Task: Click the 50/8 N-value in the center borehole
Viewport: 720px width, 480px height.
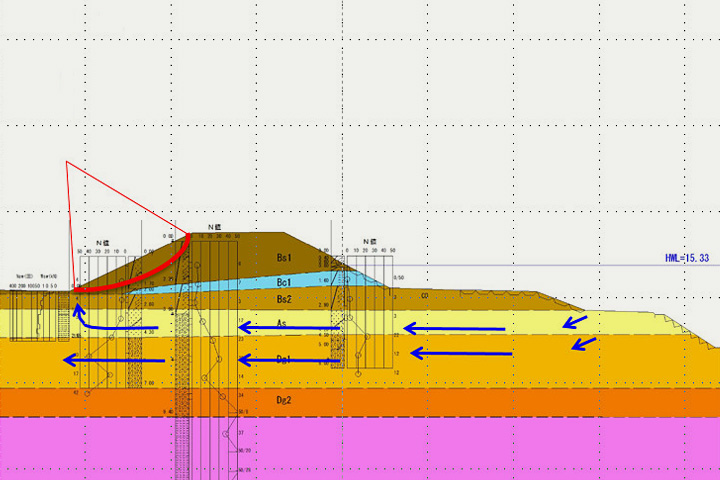Action: click(243, 412)
